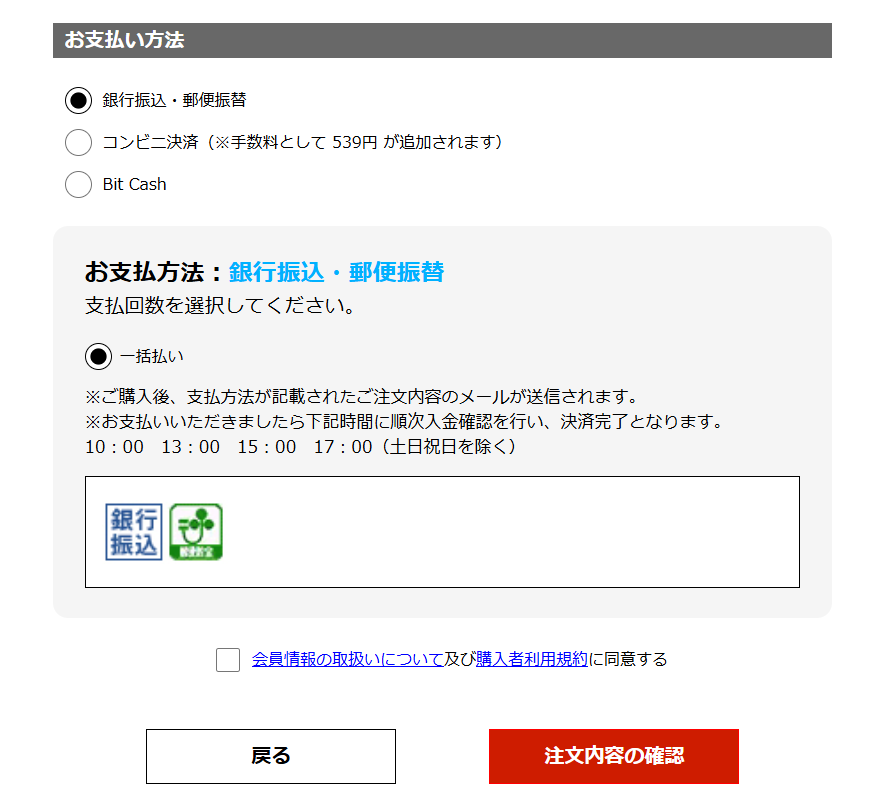Select the Bit Cash radio button
The image size is (891, 810).
coord(78,185)
